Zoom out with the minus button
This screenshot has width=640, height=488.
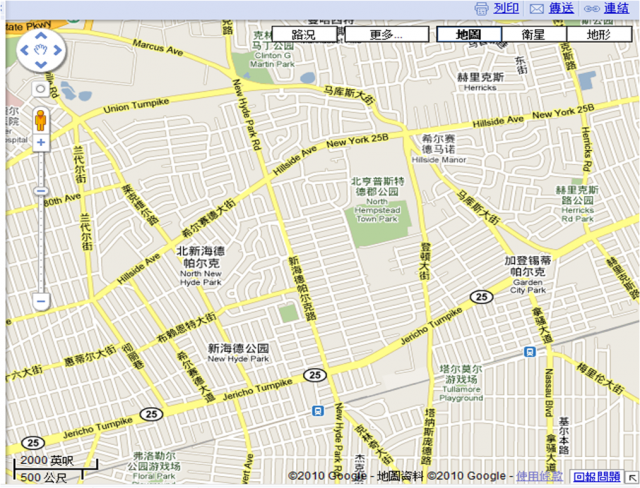pyautogui.click(x=41, y=302)
